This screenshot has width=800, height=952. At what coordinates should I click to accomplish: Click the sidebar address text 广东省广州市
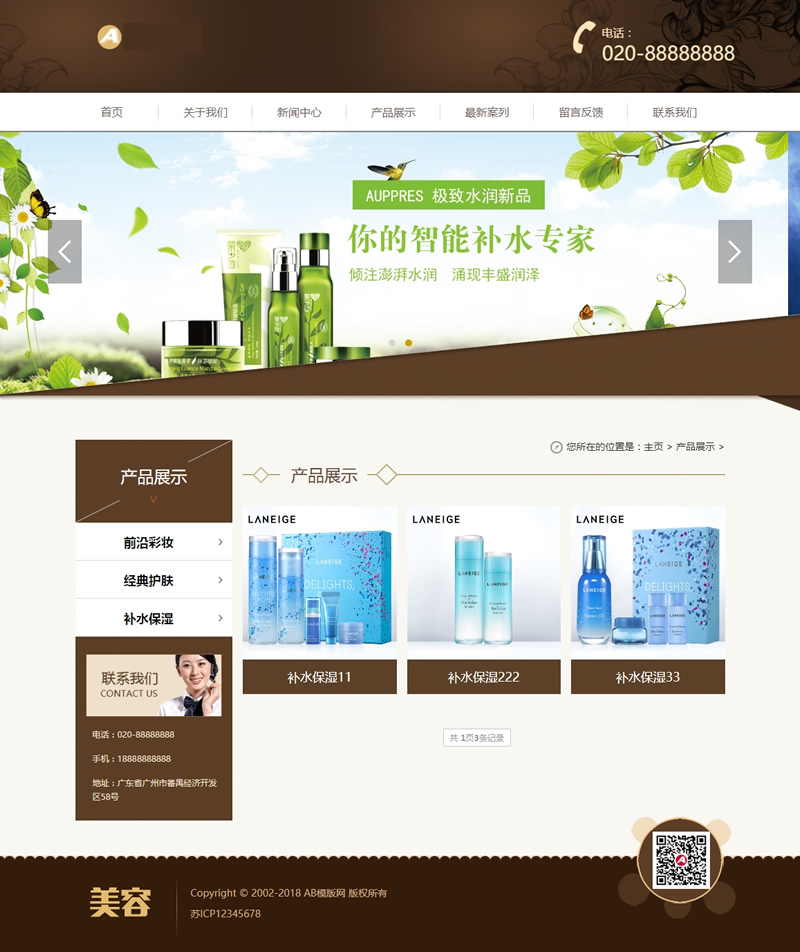154,790
